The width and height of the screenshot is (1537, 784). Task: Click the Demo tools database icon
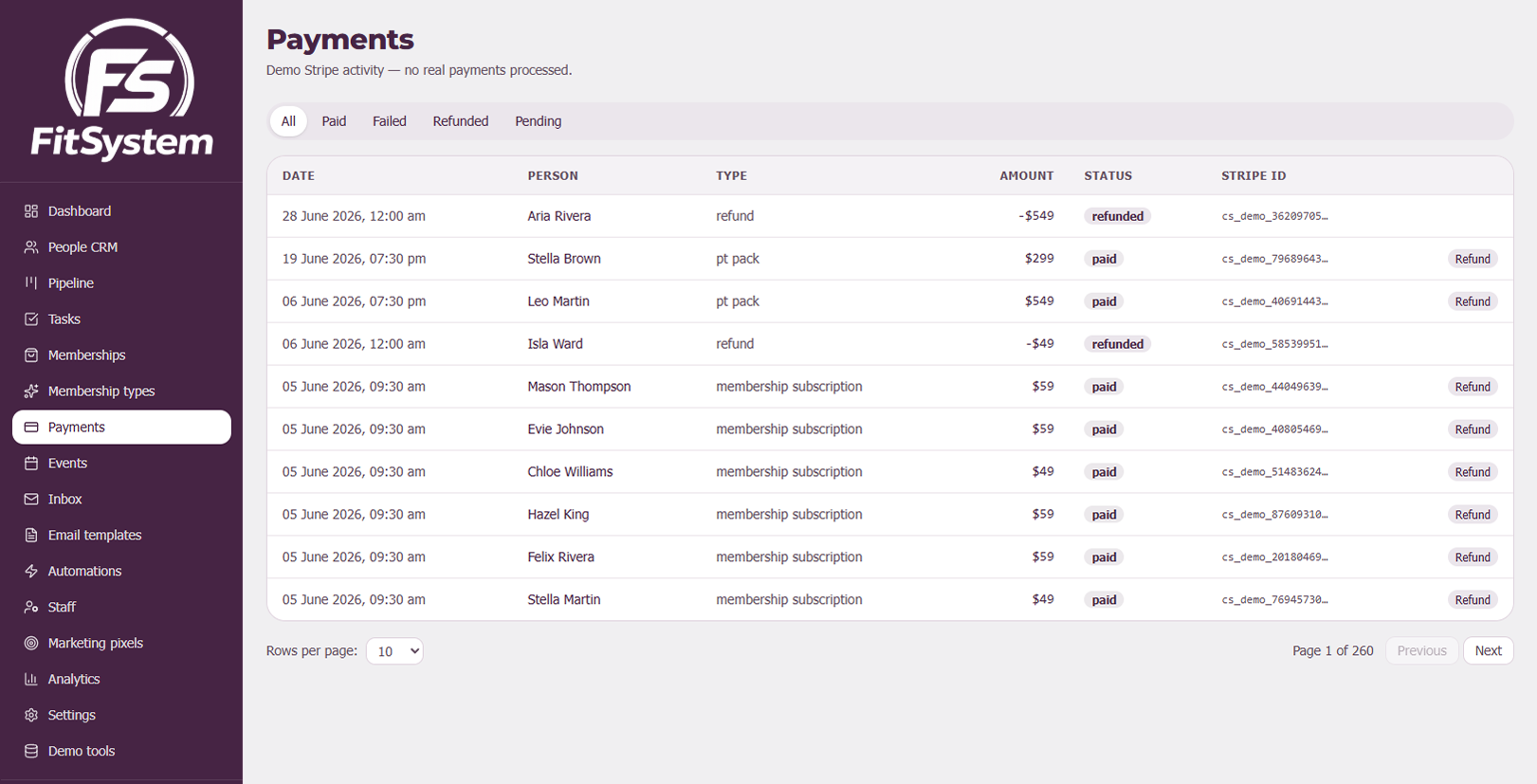point(31,752)
